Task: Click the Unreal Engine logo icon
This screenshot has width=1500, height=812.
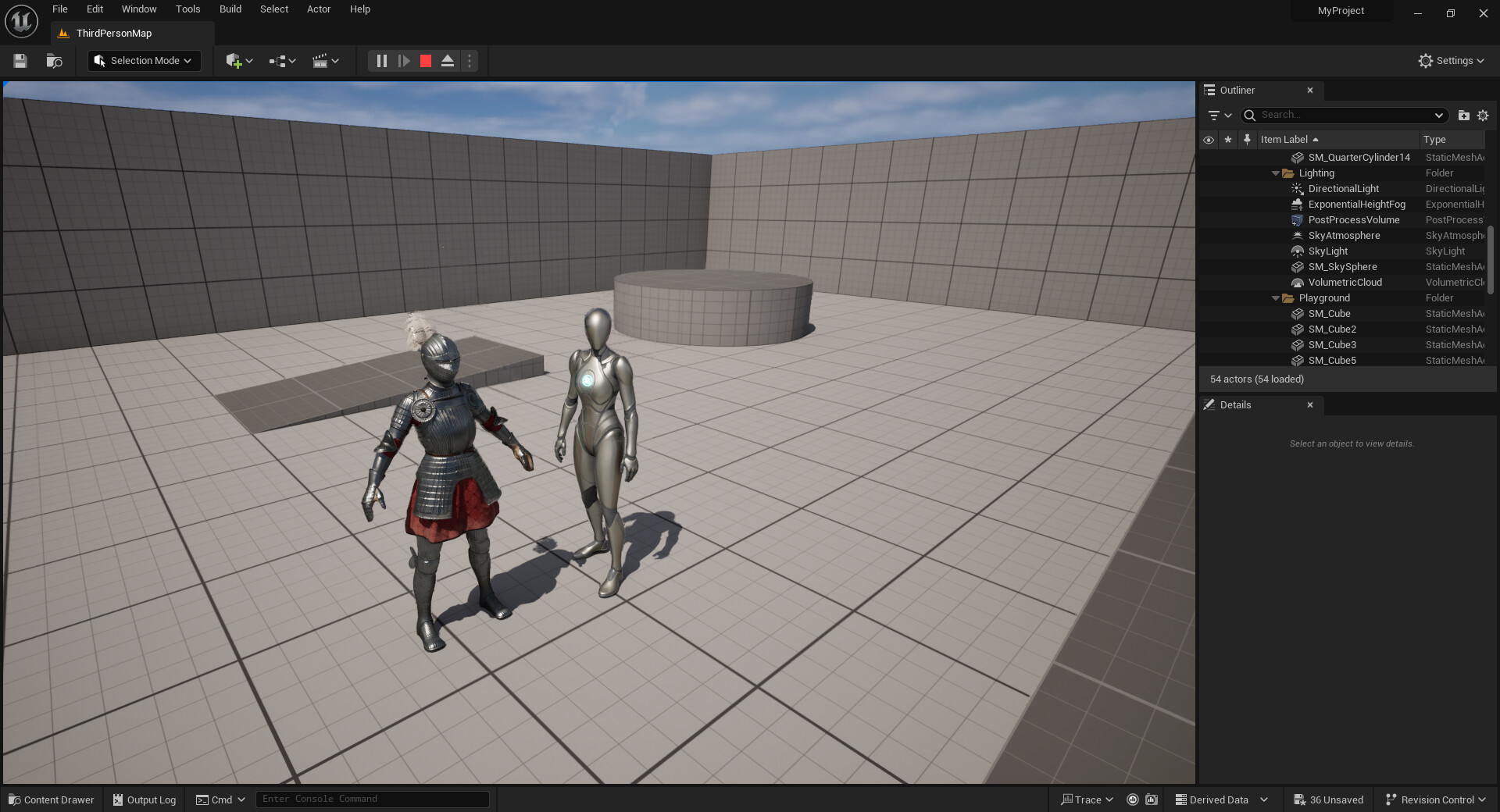Action: click(21, 21)
